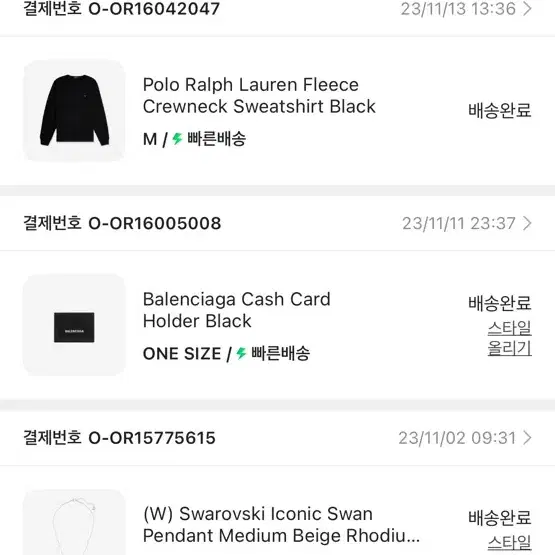555x555 pixels.
Task: Click the lightning icon on card holder order
Action: (x=241, y=353)
